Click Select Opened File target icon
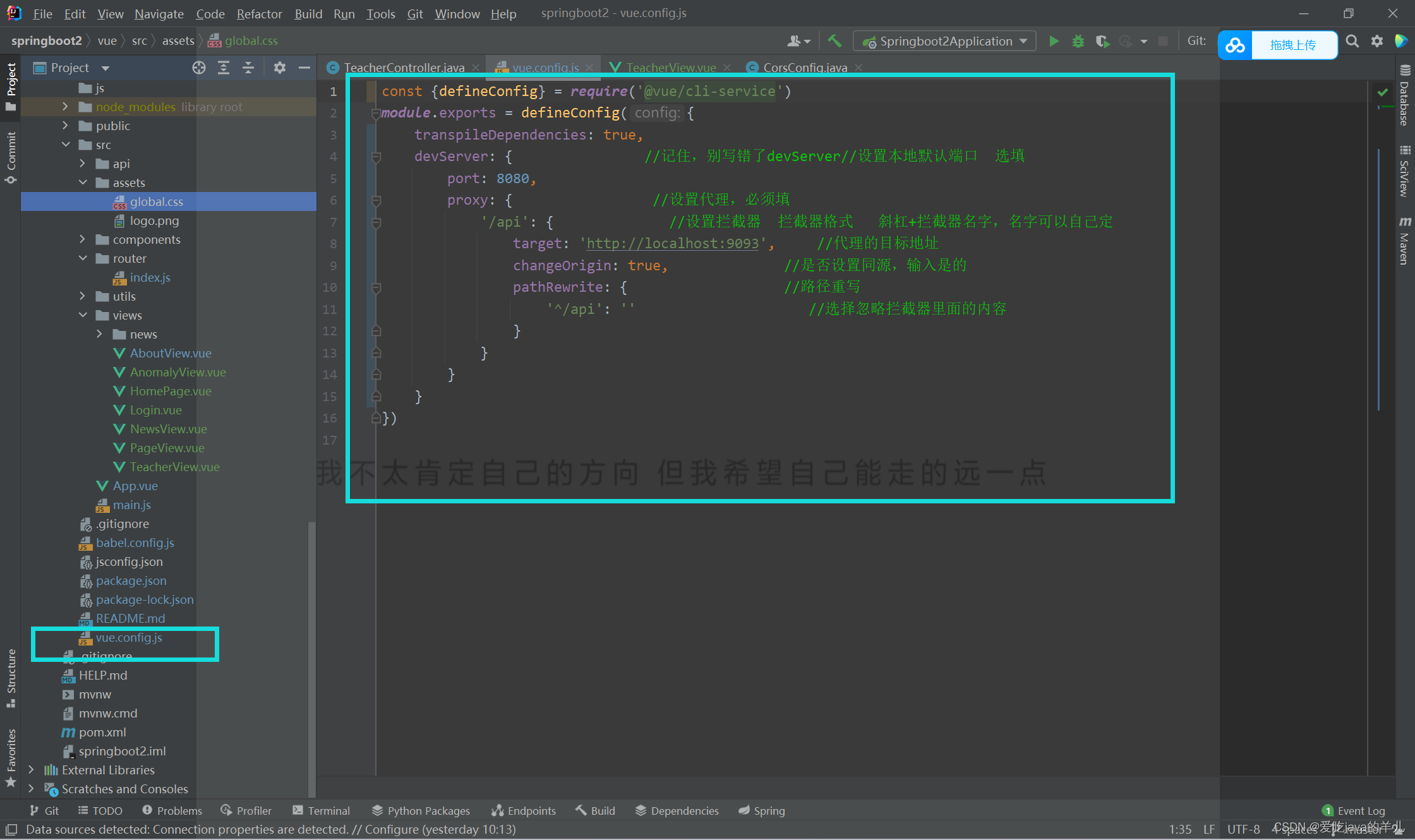This screenshot has height=840, width=1415. coord(199,68)
